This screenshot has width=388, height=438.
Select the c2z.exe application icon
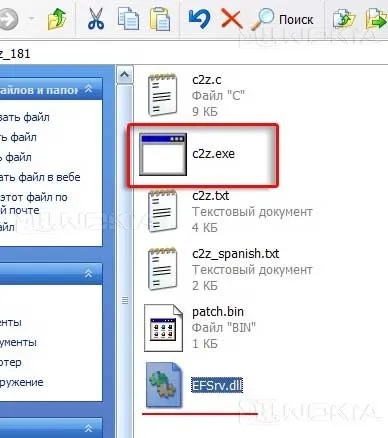163,154
